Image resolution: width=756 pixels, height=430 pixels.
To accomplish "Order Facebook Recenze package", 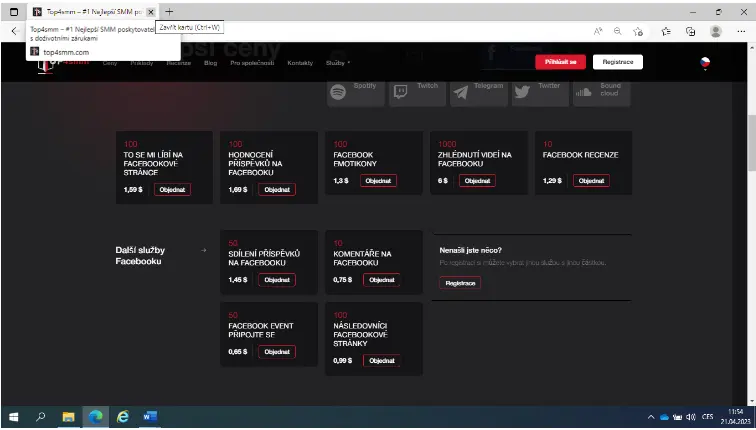I will tap(591, 181).
